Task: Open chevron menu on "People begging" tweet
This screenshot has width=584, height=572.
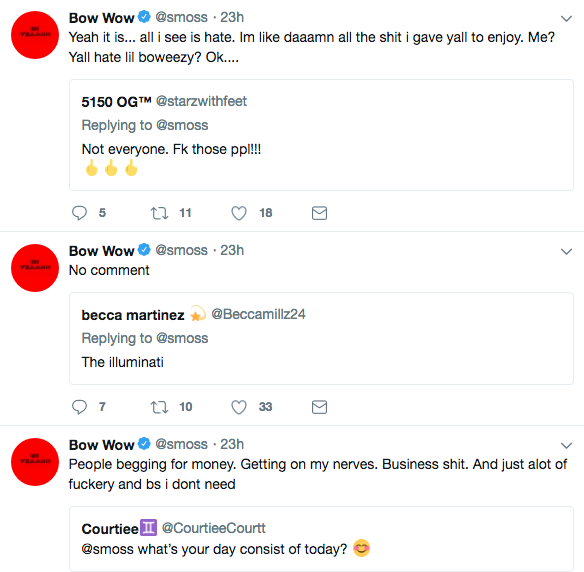Action: coord(566,445)
